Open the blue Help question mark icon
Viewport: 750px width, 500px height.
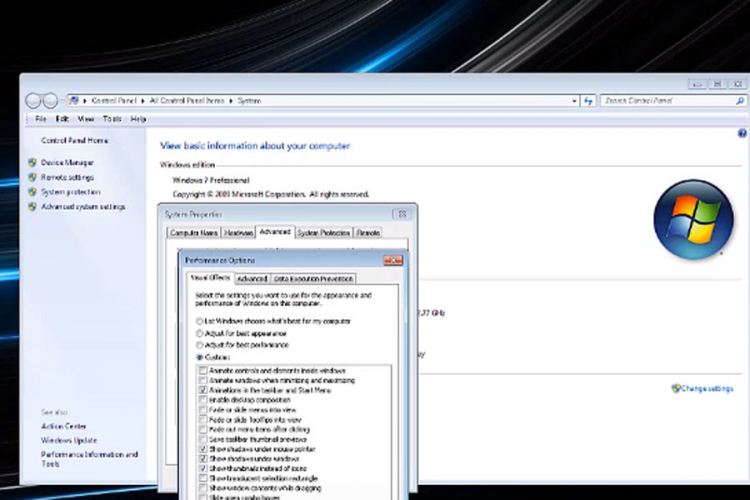742,133
